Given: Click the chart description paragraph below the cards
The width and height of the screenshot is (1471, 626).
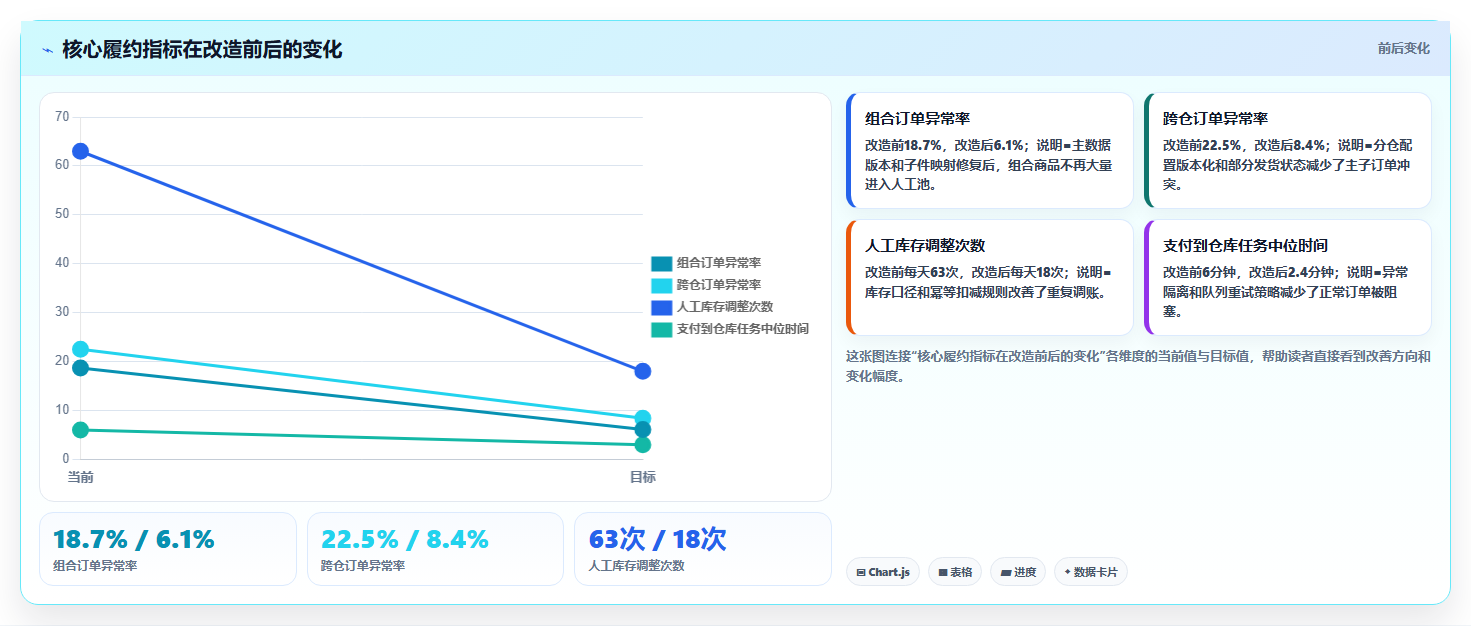Looking at the screenshot, I should tap(1138, 366).
